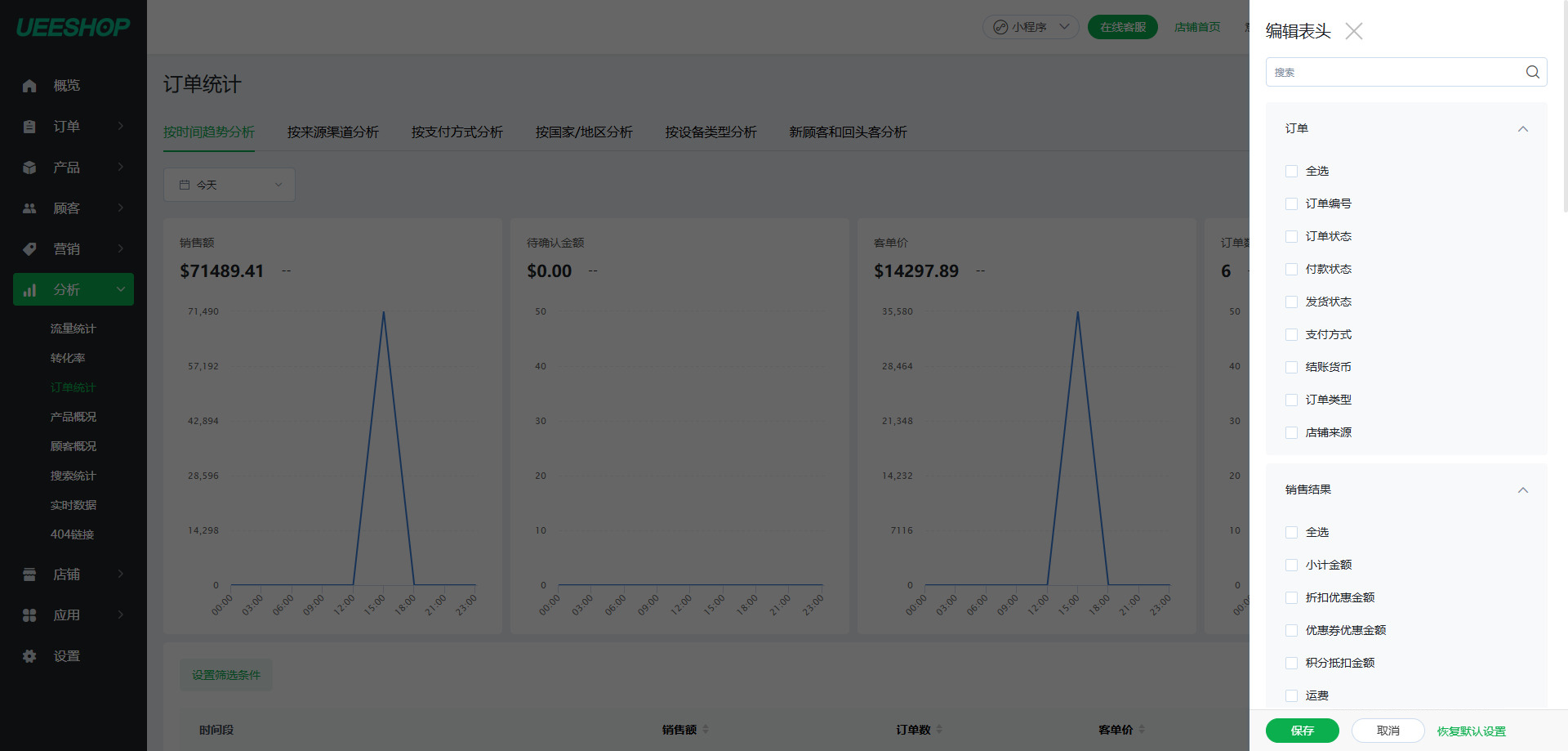Collapse the 订单 section chevron
Image resolution: width=1568 pixels, height=751 pixels.
point(1522,129)
